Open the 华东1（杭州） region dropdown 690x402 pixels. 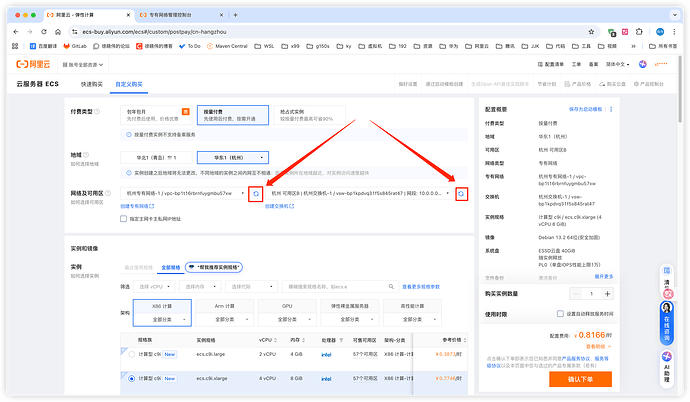coord(233,157)
